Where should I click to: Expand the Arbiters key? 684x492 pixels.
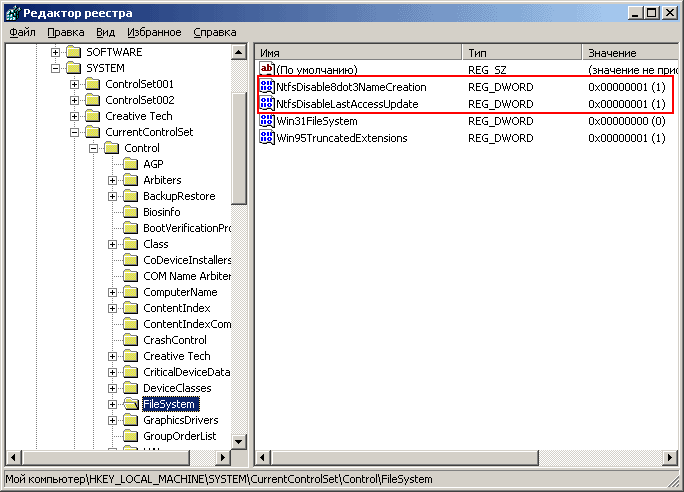tap(113, 180)
